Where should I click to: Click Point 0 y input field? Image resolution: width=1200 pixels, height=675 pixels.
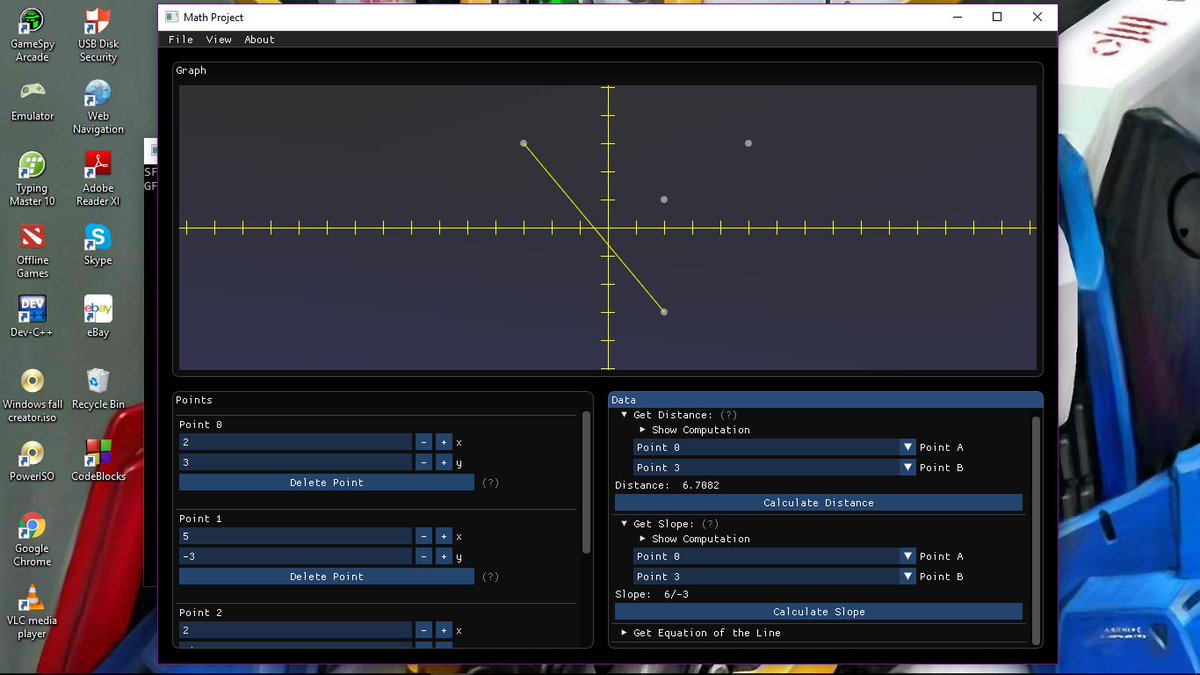pyautogui.click(x=295, y=462)
